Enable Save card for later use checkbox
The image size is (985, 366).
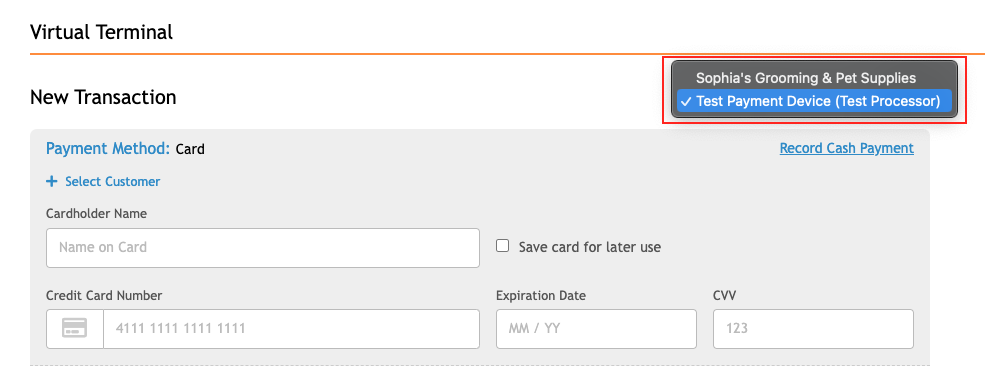click(503, 246)
